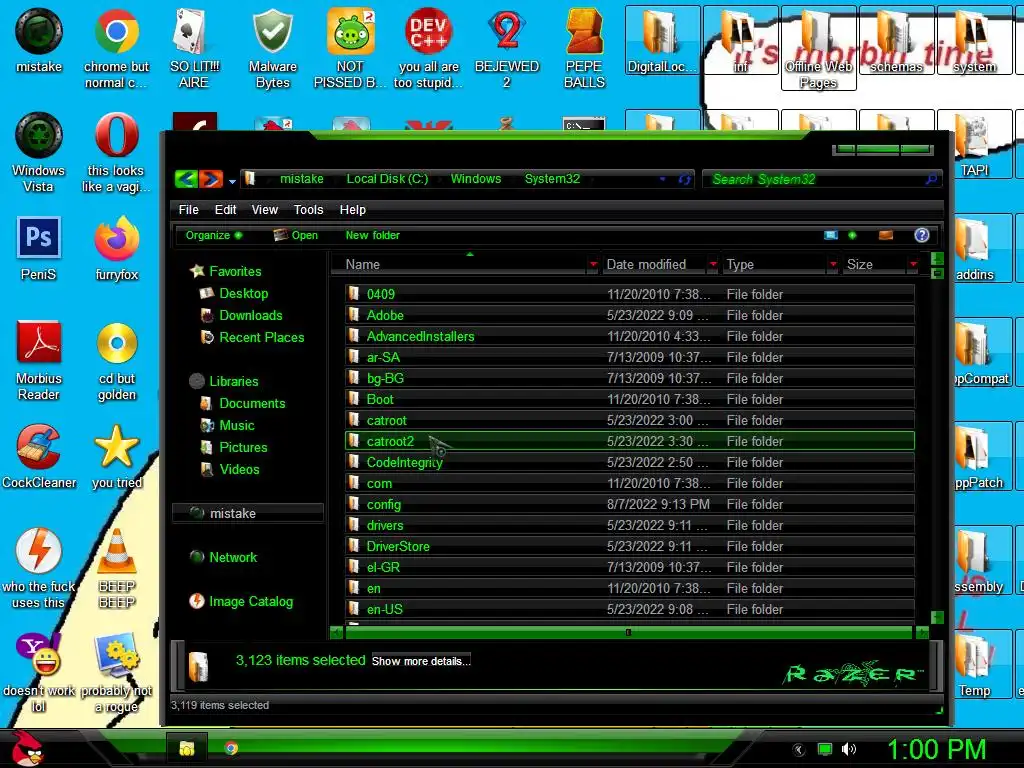
Task: Click the green Back arrow in Explorer
Action: [x=186, y=178]
